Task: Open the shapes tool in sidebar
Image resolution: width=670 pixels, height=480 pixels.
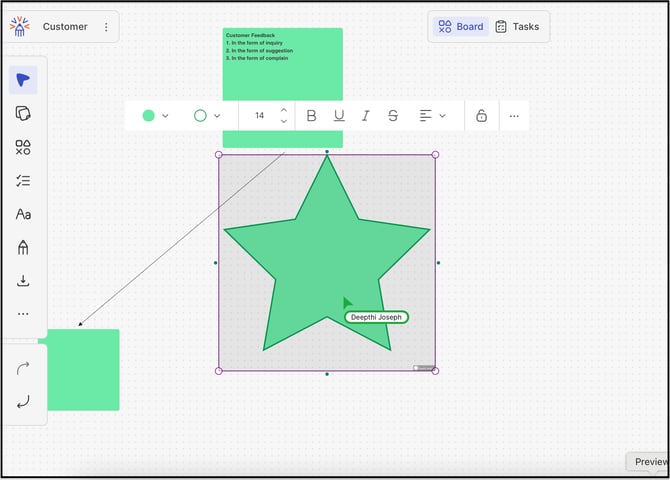Action: pyautogui.click(x=23, y=147)
